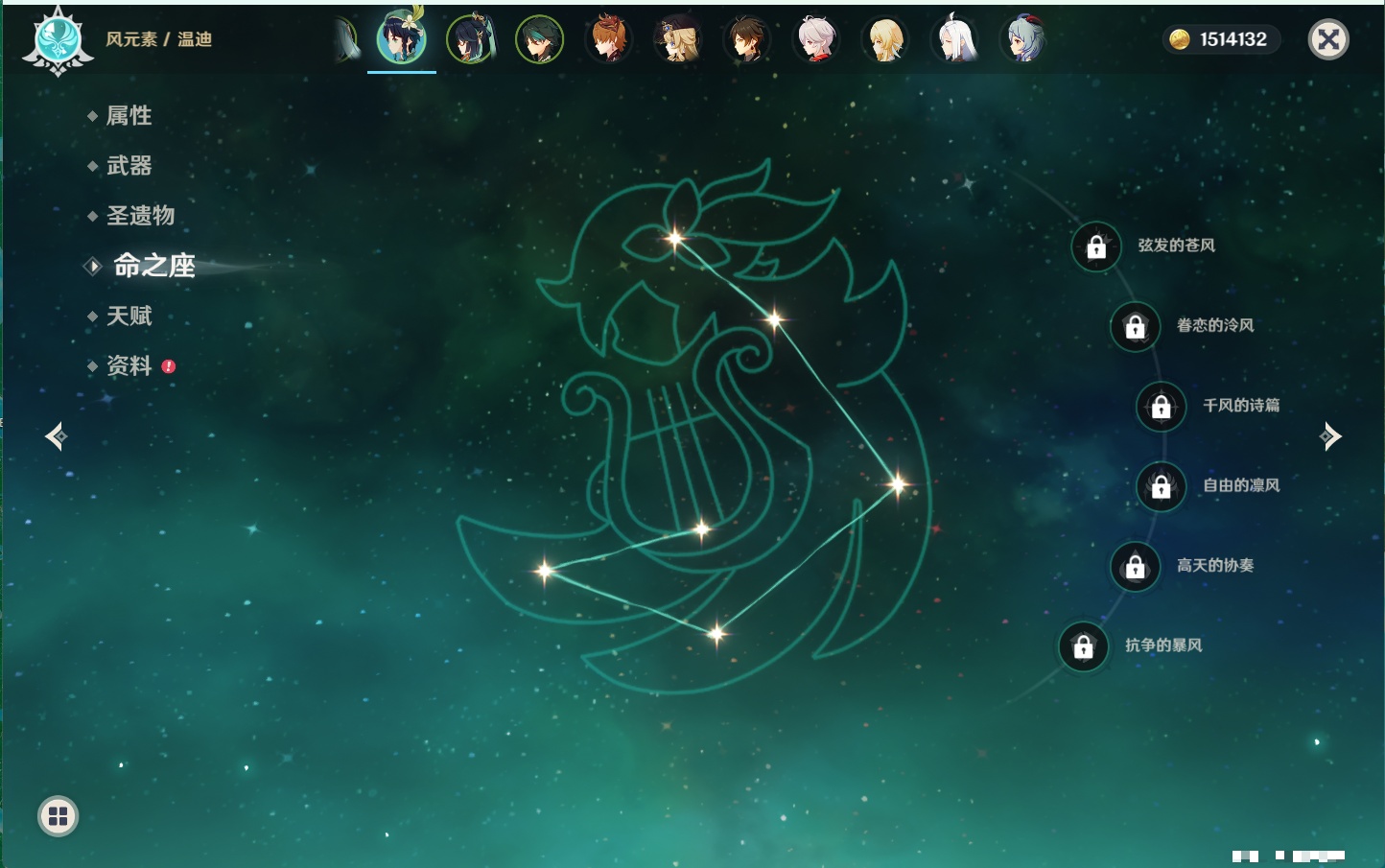View the locked 自由的凛风 constellation
Viewport: 1385px width, 868px height.
pyautogui.click(x=1162, y=486)
